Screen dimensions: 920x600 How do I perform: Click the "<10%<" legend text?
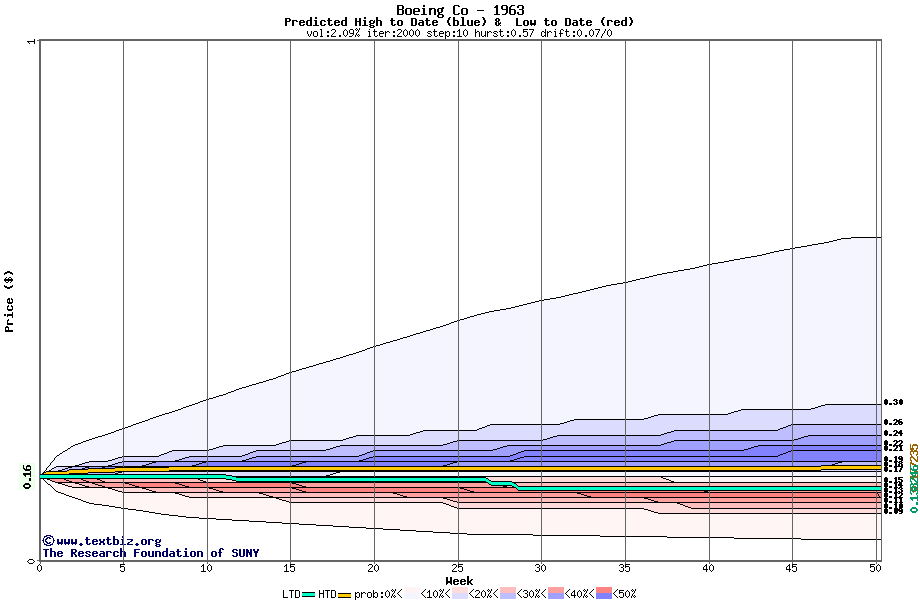click(x=435, y=594)
